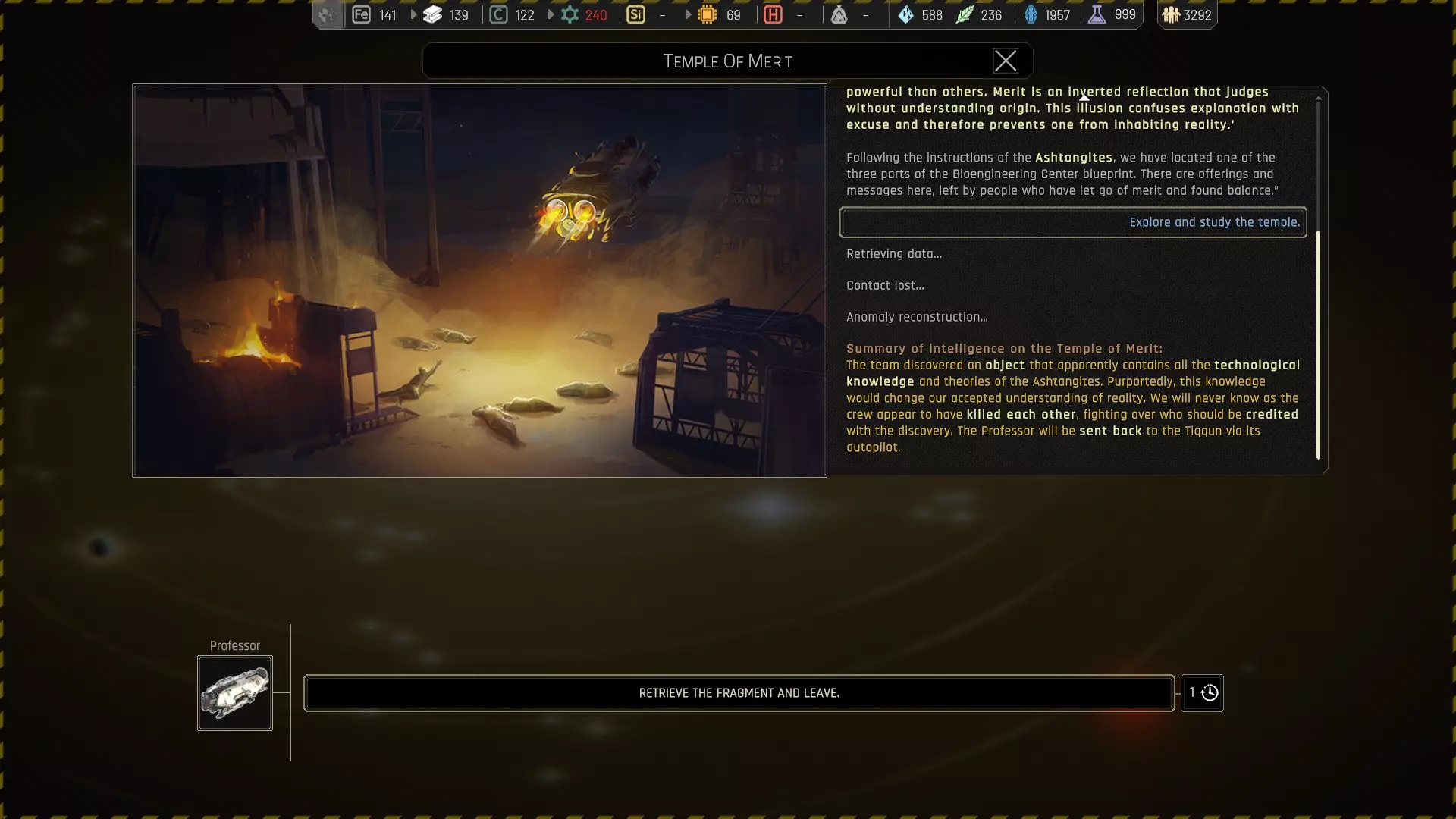The height and width of the screenshot is (819, 1456).
Task: Click the time cost clock icon
Action: coord(1210,692)
